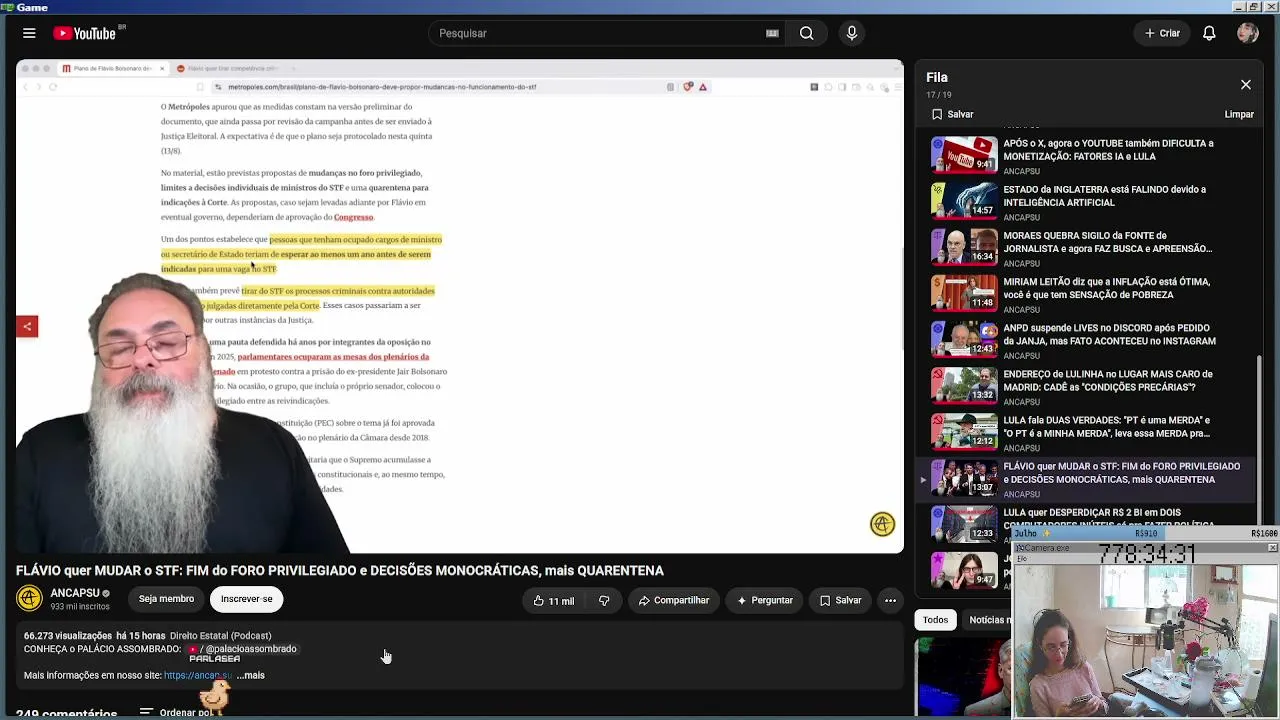The height and width of the screenshot is (720, 1280).
Task: Select currently playing FLÁVIO quer MUDAR item
Action: 1085,479
